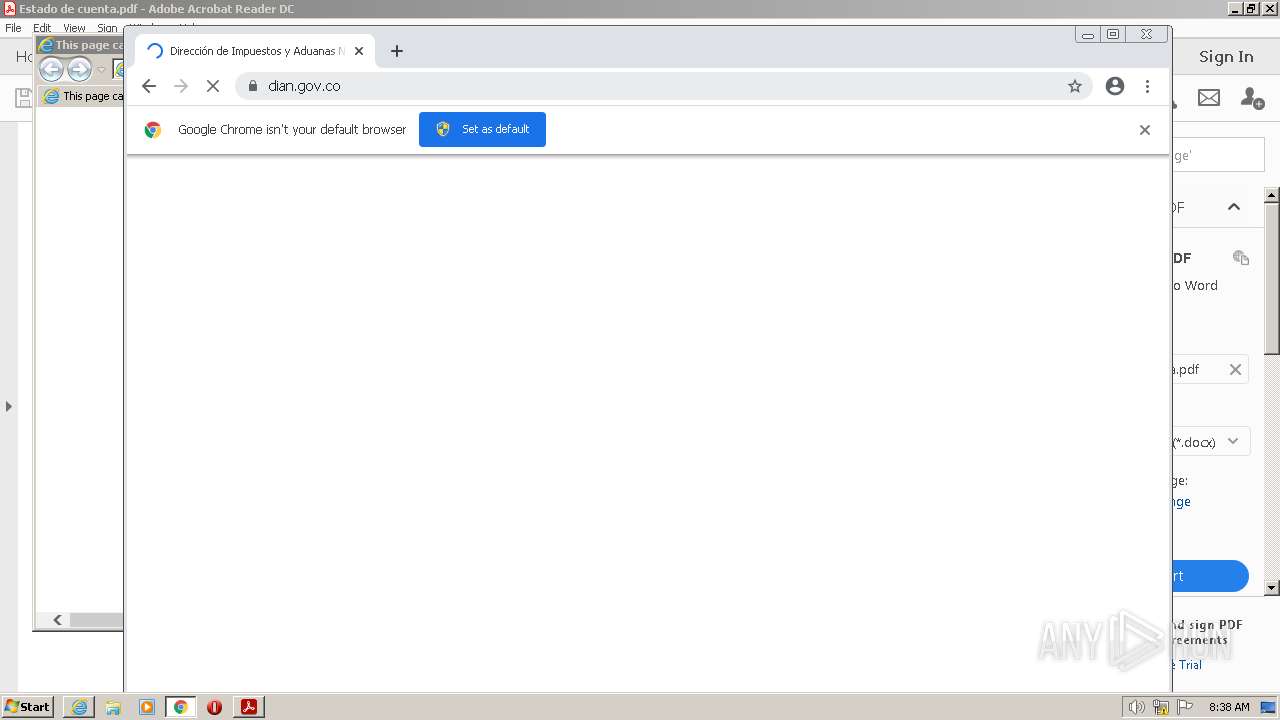Stop loading the dian.gov.co page
Screen dimensions: 1280x720
(213, 86)
